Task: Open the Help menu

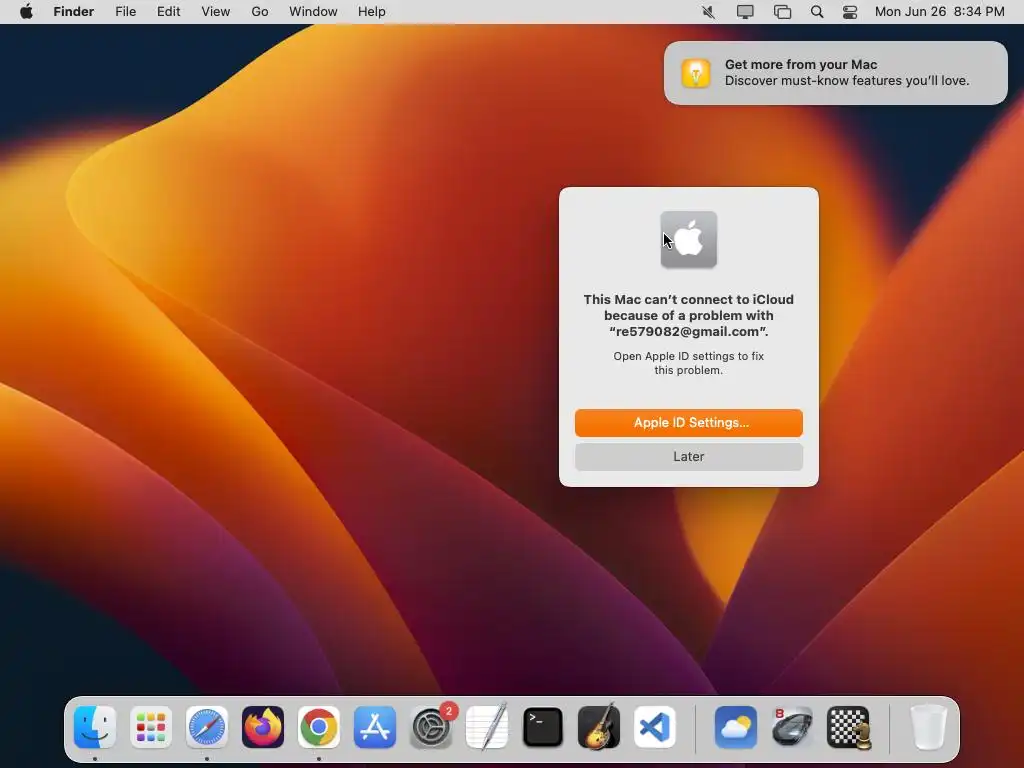Action: [372, 12]
